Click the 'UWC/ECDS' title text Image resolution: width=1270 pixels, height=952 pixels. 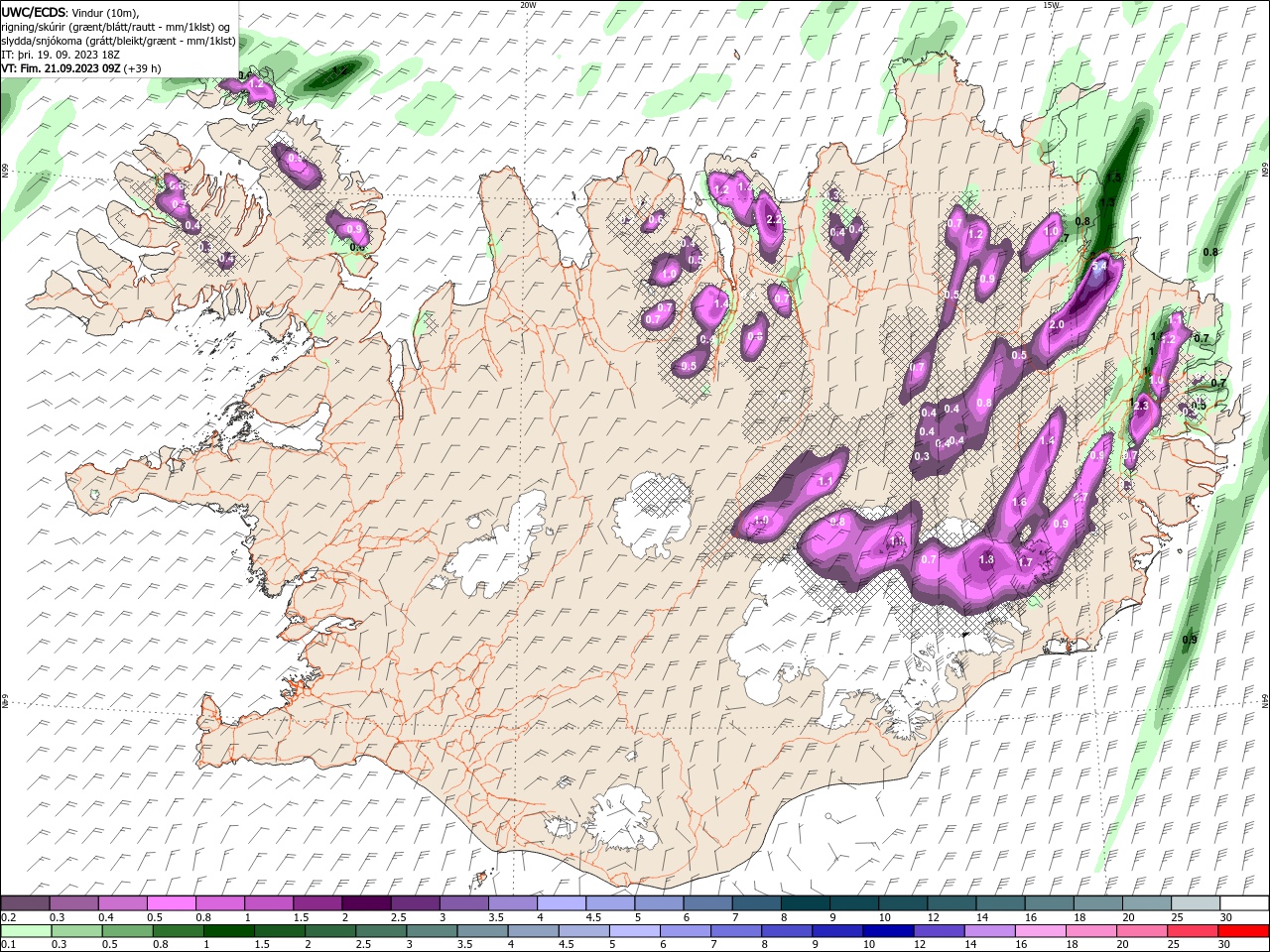pyautogui.click(x=35, y=12)
